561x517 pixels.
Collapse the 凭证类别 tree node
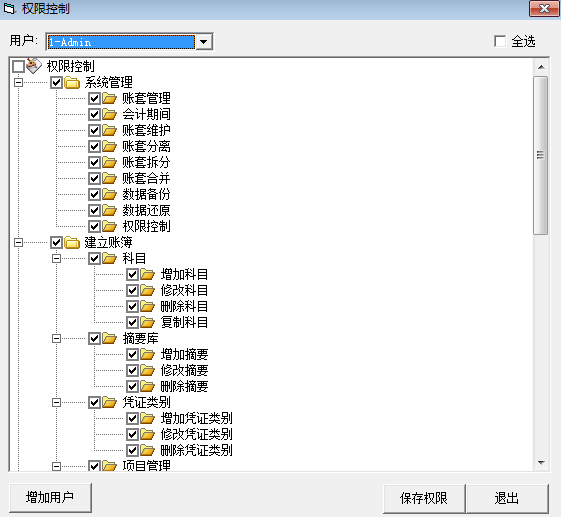pos(56,403)
